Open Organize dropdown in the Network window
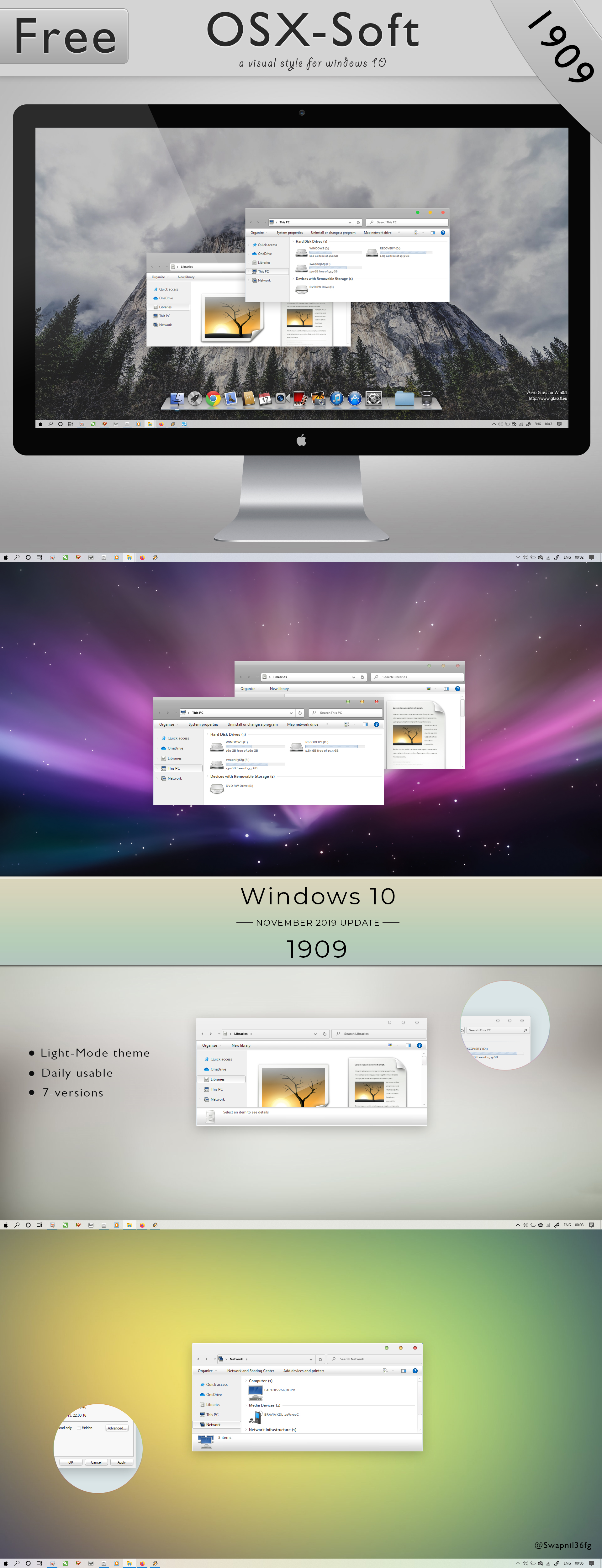602x1568 pixels. click(x=207, y=1371)
